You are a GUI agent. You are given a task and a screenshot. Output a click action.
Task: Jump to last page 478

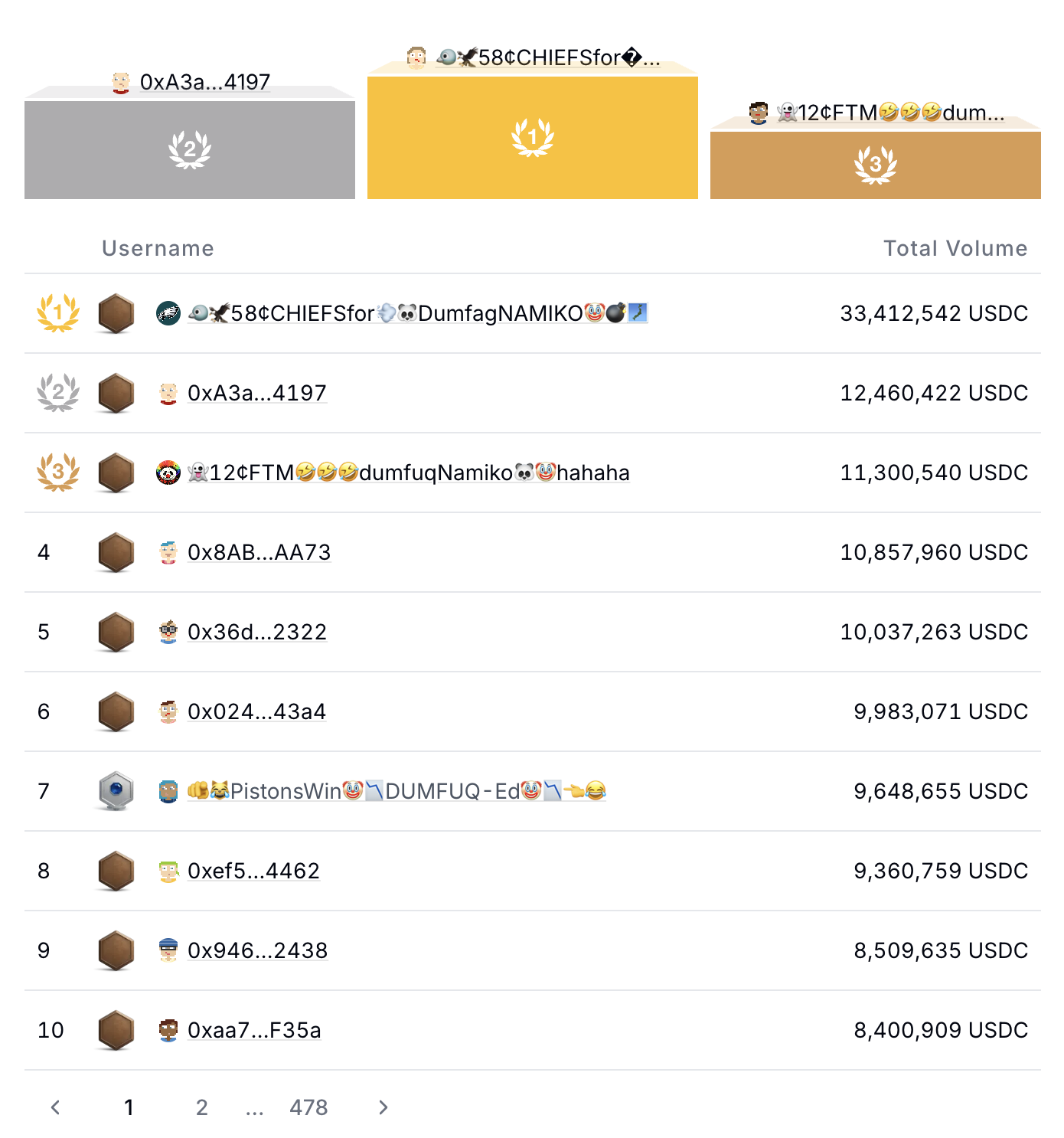(308, 1107)
